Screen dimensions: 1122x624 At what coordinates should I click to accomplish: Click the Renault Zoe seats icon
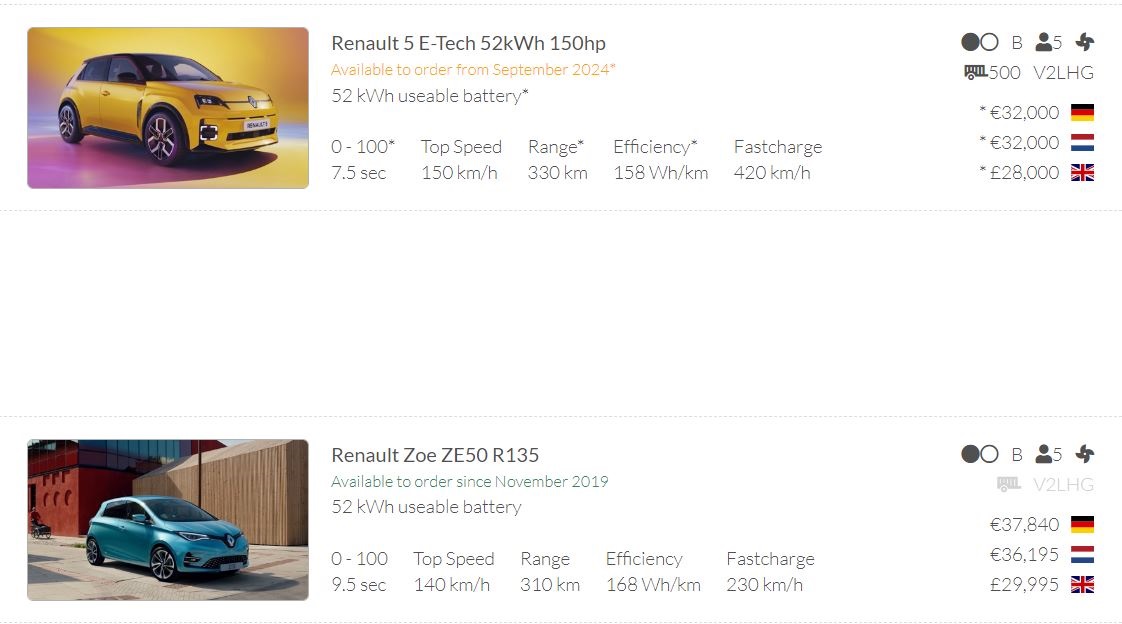pyautogui.click(x=1044, y=454)
